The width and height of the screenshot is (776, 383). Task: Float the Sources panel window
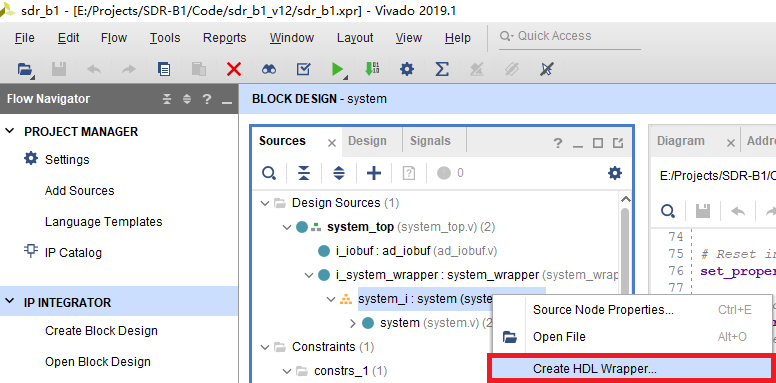point(618,144)
